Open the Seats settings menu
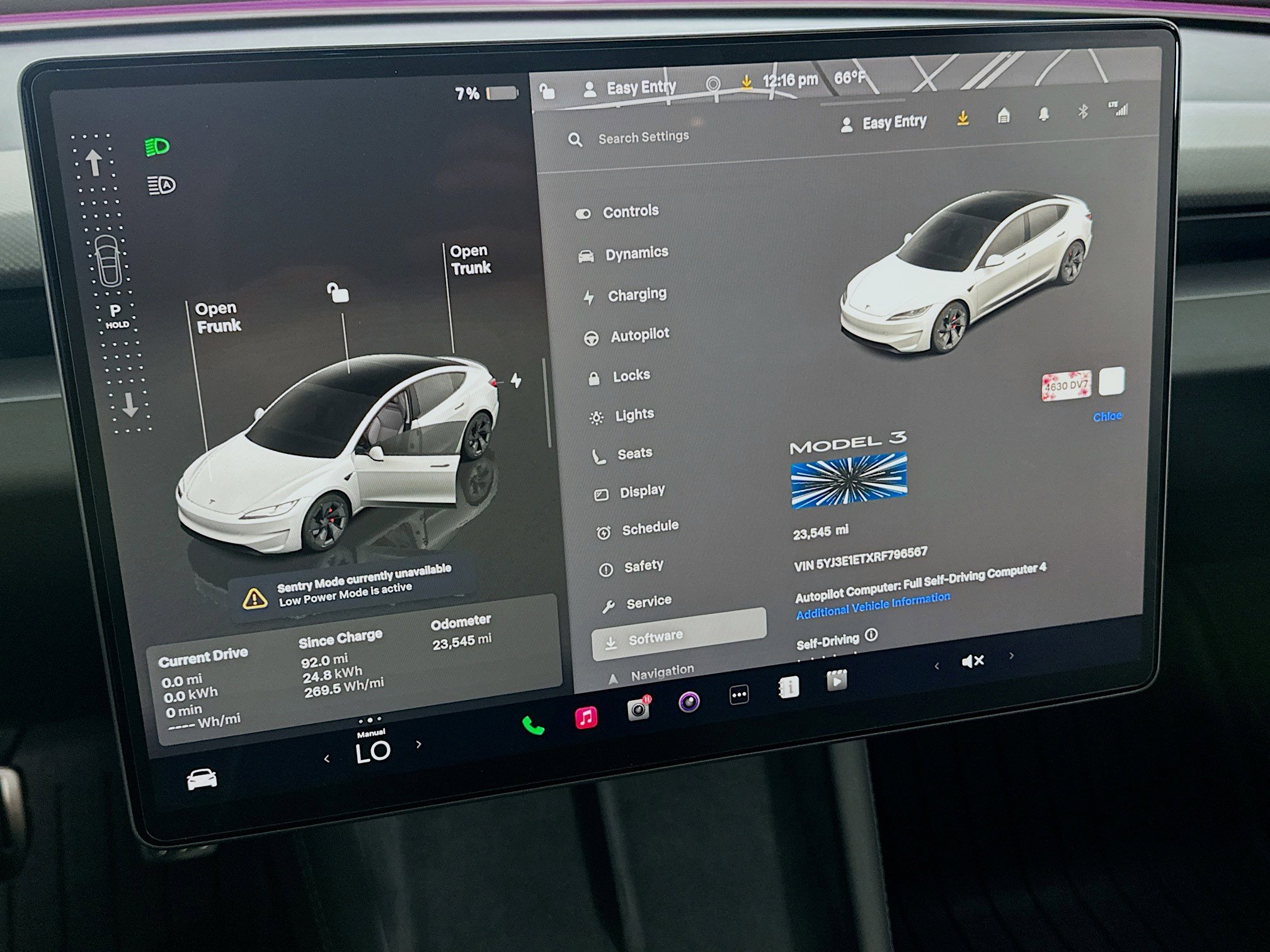This screenshot has width=1270, height=952. coord(622,454)
